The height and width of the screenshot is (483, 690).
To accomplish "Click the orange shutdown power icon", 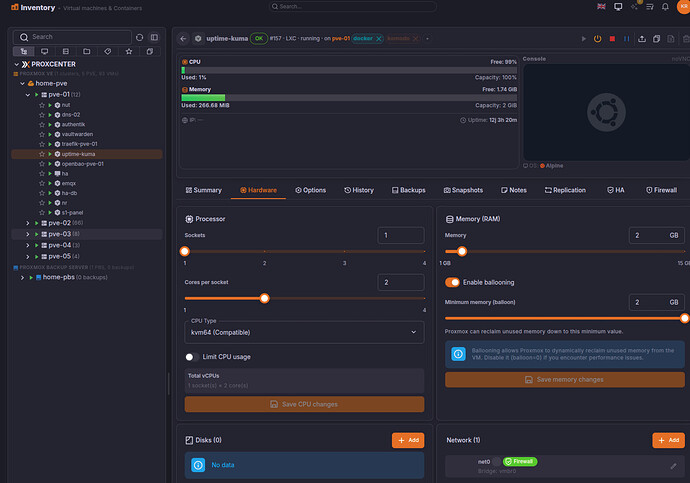I will 598,39.
